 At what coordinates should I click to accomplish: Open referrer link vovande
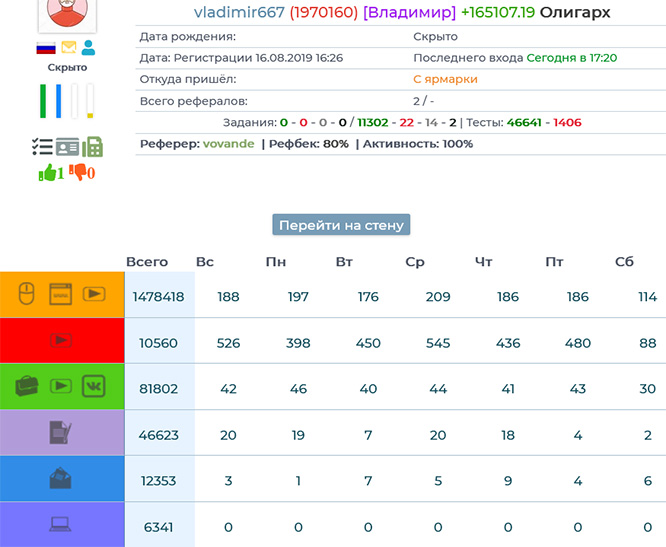tap(227, 144)
